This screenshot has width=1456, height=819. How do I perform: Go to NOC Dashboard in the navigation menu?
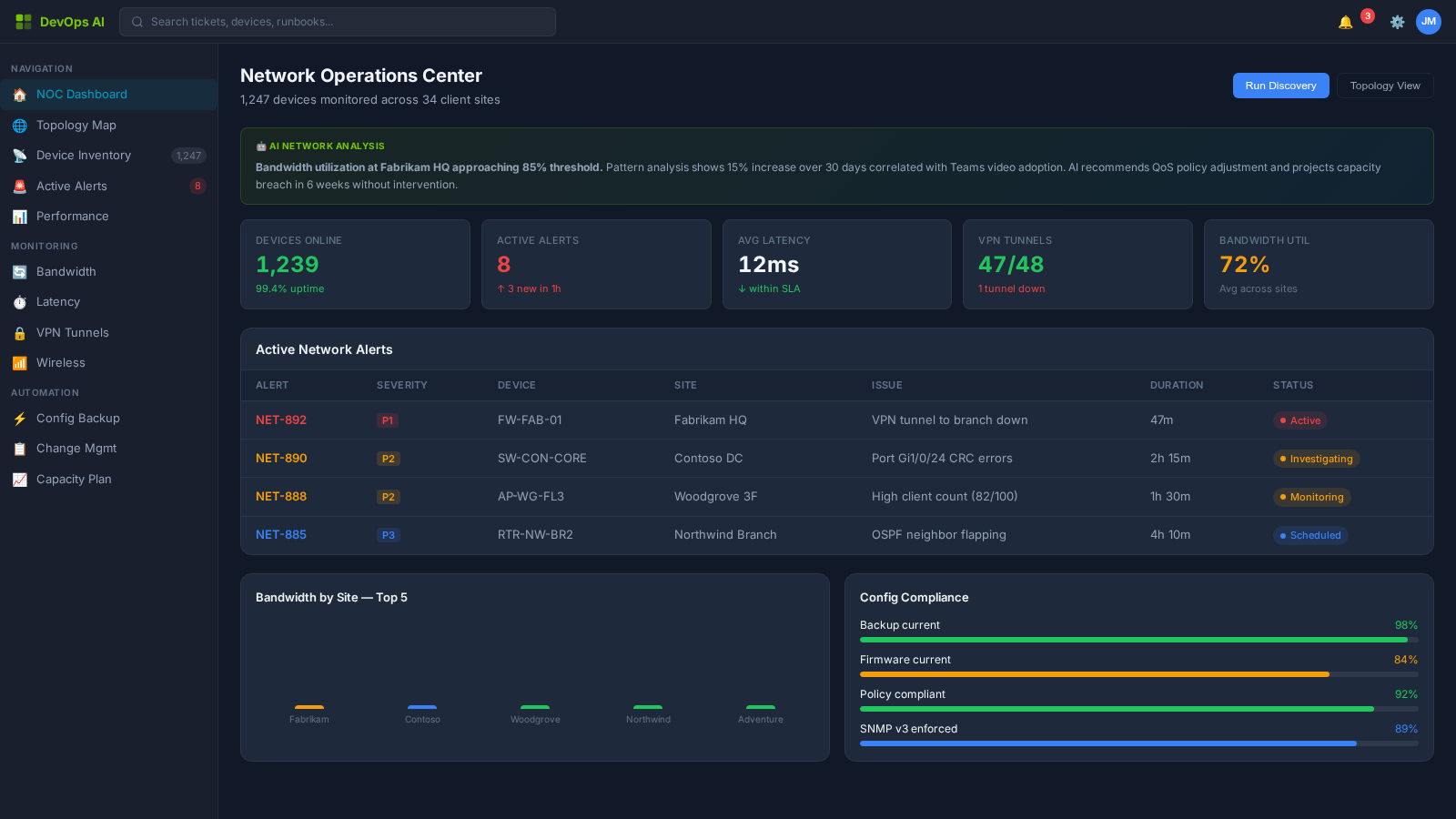coord(81,94)
